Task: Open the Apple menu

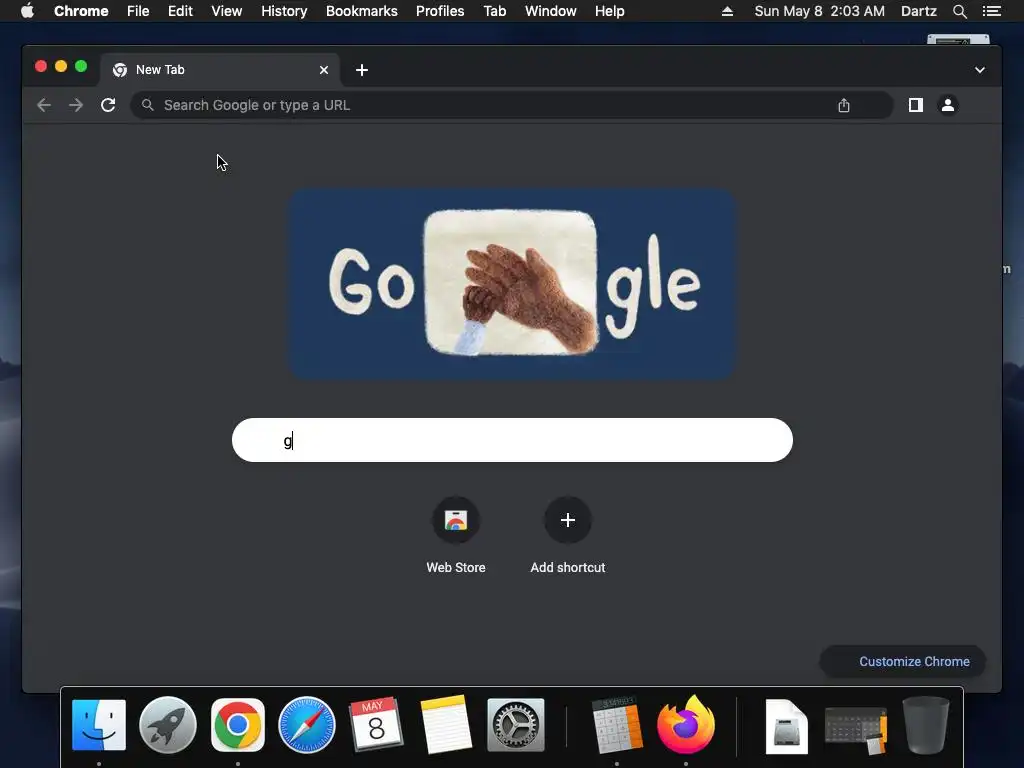Action: tap(27, 11)
